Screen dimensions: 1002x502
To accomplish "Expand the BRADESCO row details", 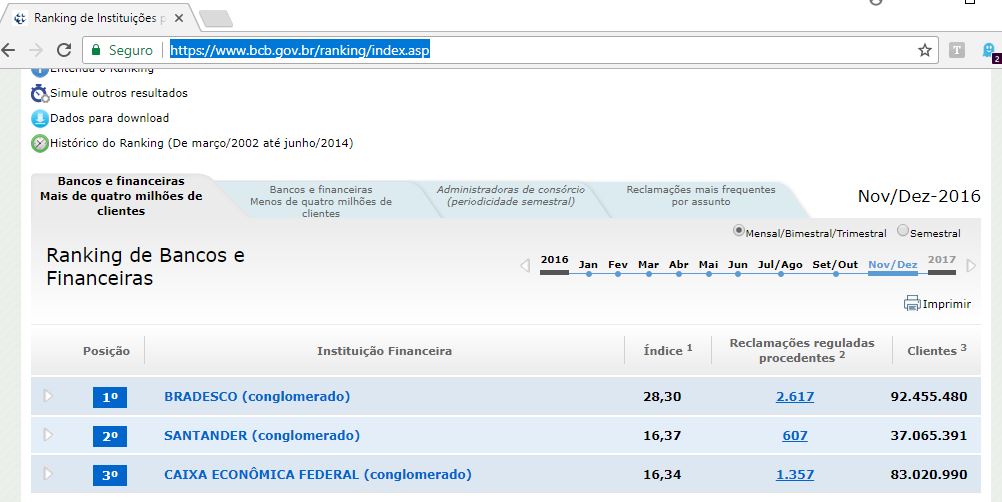I will tap(48, 396).
